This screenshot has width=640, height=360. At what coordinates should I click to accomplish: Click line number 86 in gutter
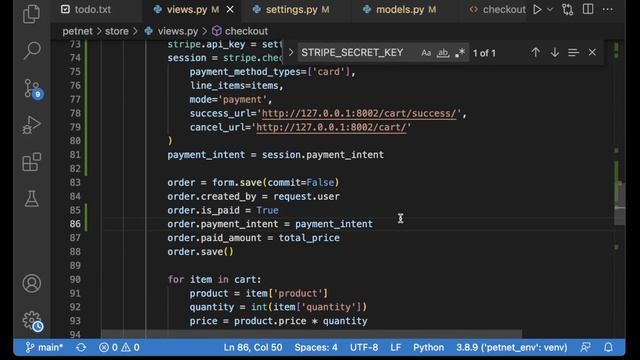(75, 224)
